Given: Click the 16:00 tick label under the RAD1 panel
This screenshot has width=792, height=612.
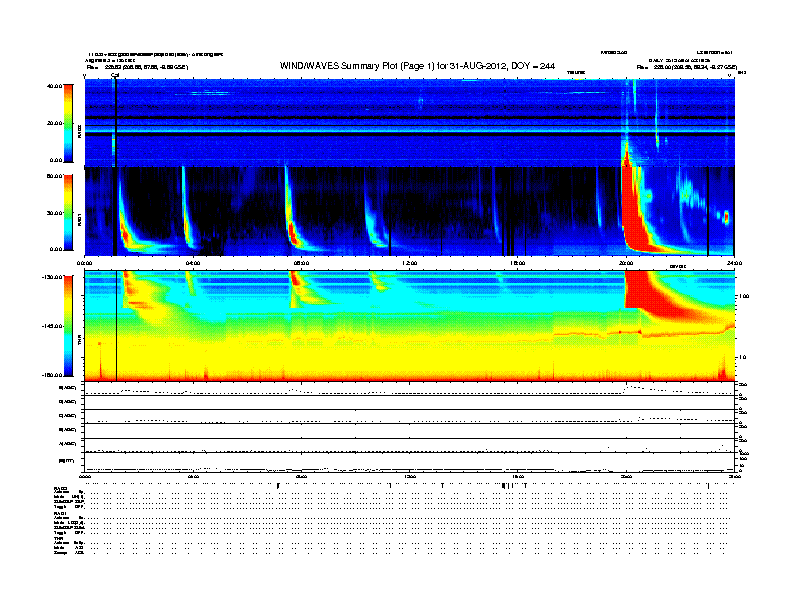Looking at the screenshot, I should pyautogui.click(x=518, y=263).
